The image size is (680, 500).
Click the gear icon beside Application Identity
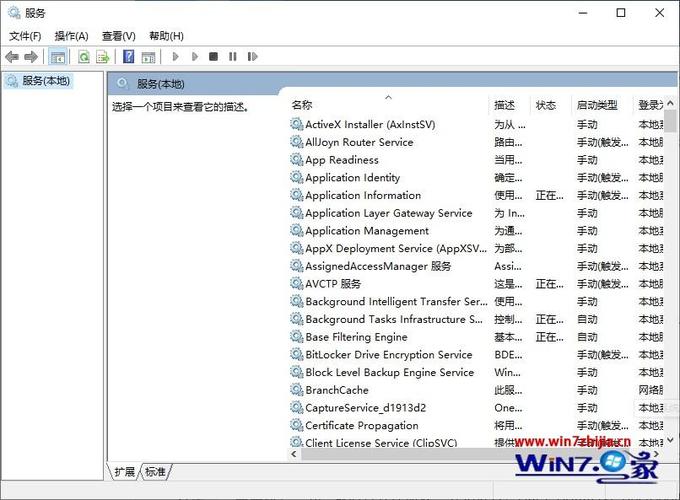point(297,177)
